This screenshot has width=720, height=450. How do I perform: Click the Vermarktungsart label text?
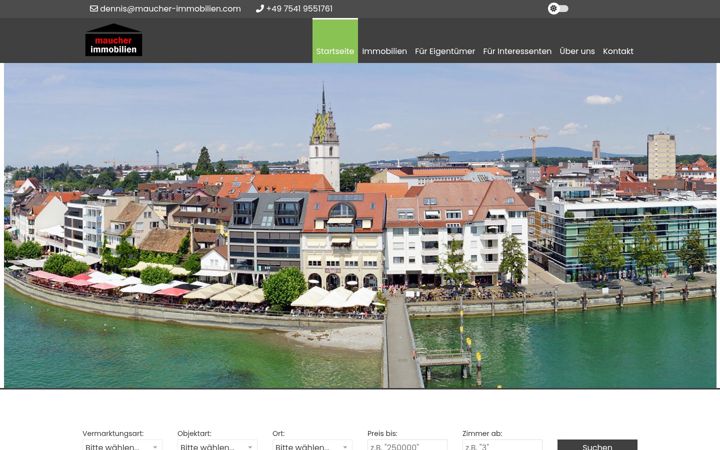point(113,433)
